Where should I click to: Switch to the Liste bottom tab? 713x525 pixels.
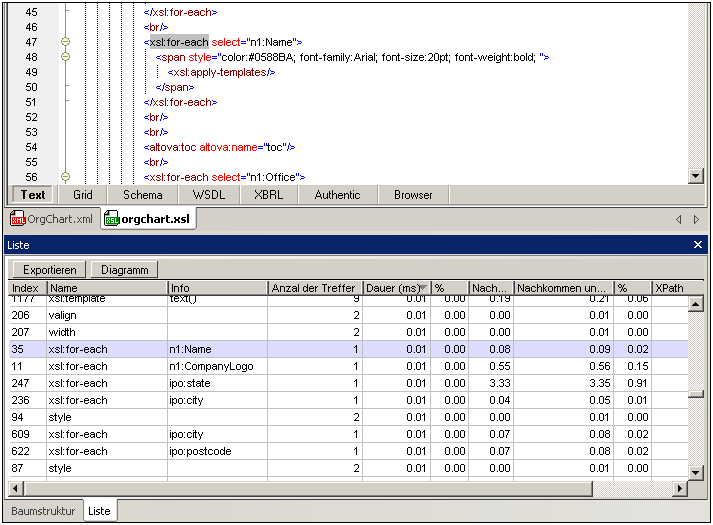point(99,510)
